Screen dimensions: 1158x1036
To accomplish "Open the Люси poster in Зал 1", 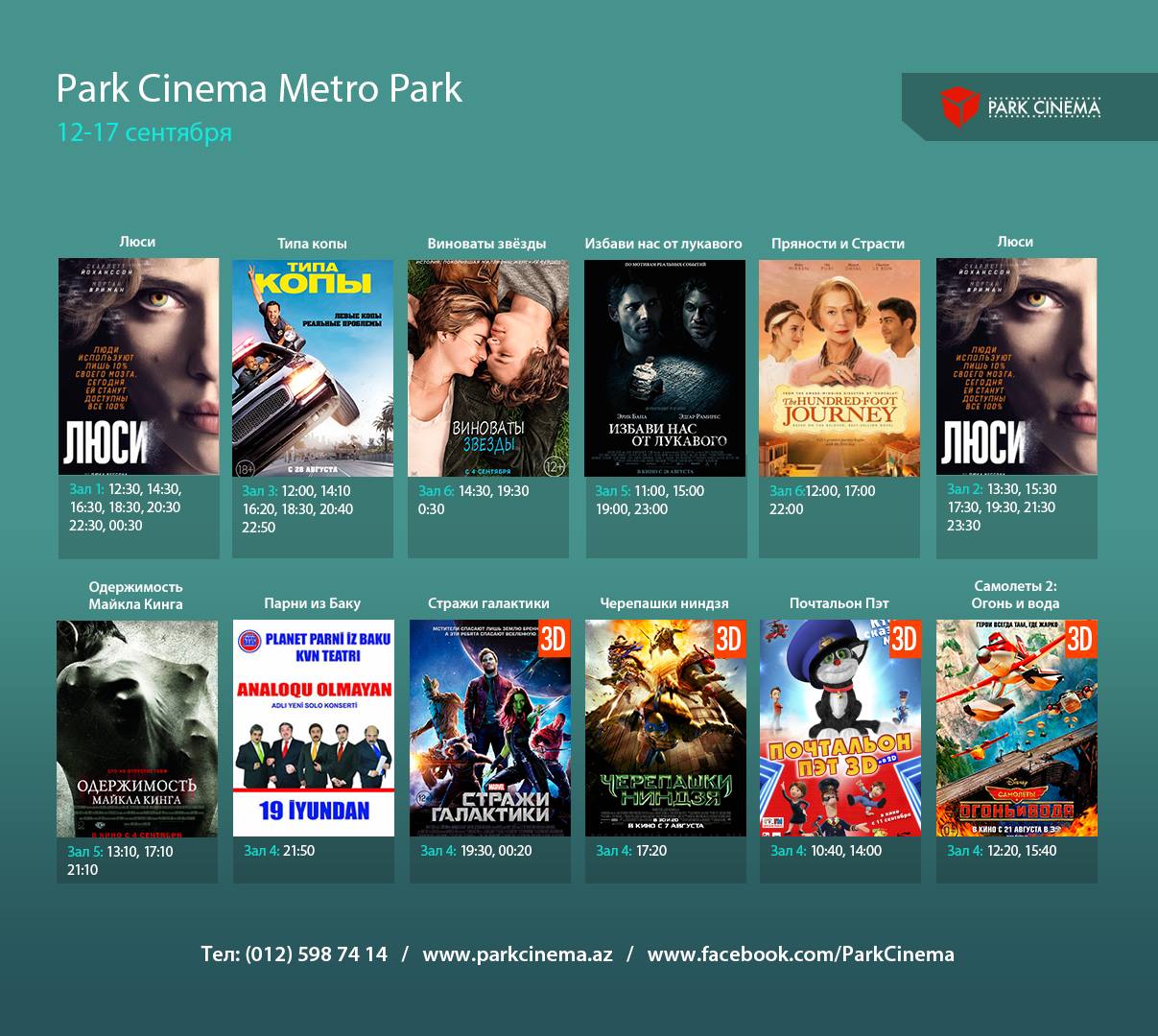I will (x=138, y=366).
